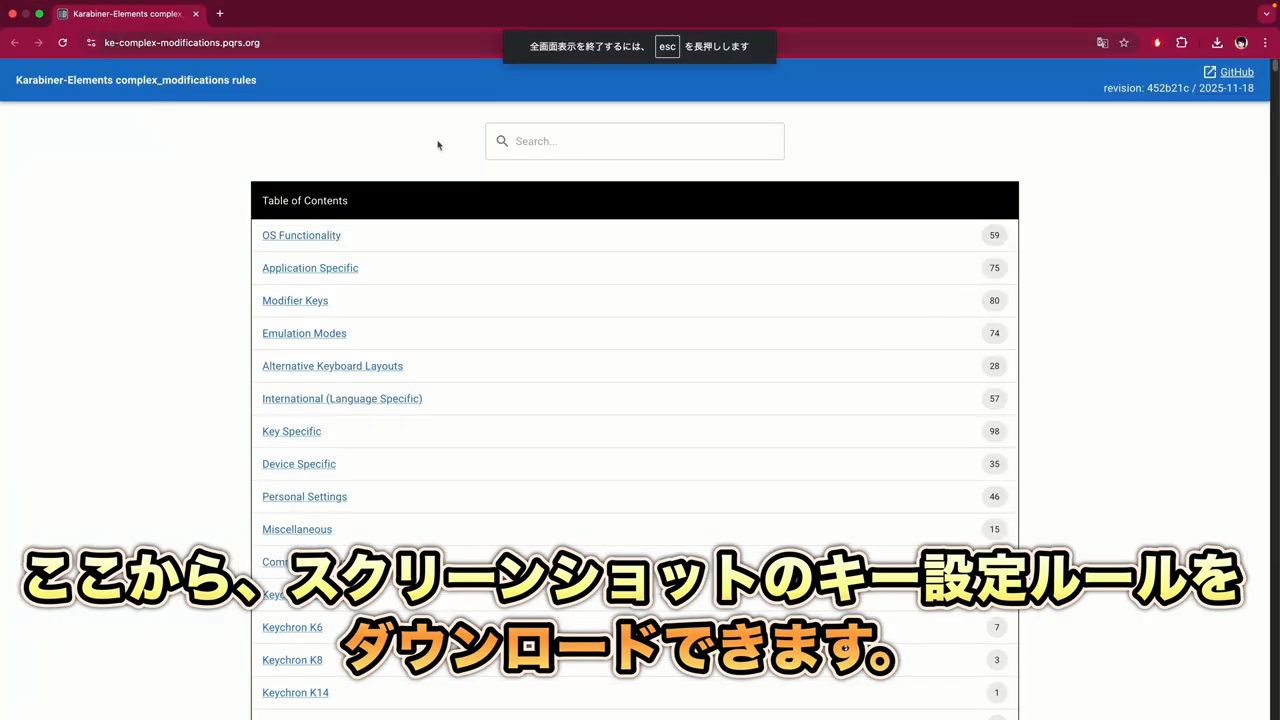Open the extensions puzzle-piece menu

coord(1182,43)
